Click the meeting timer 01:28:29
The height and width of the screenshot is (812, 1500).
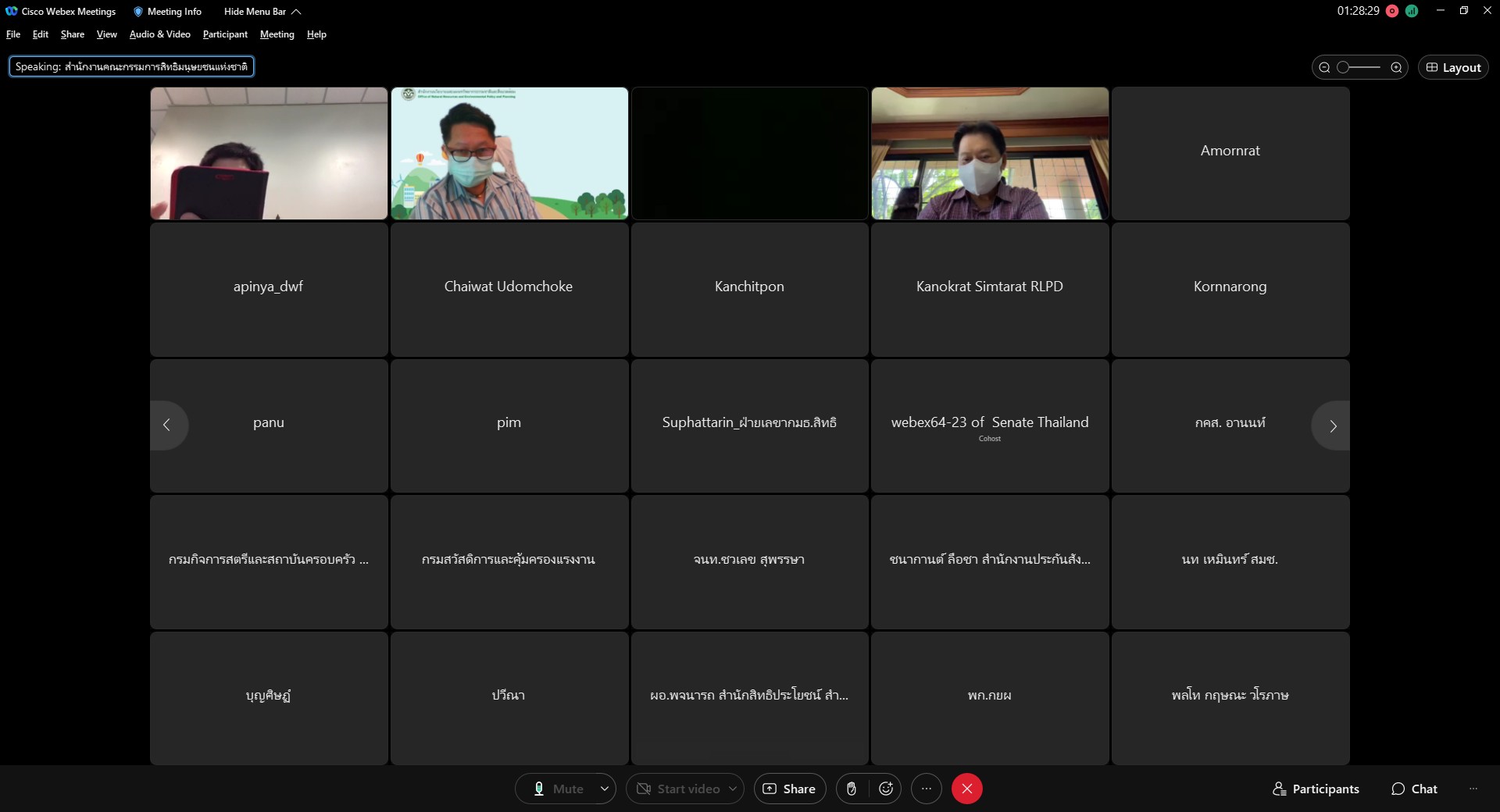point(1358,11)
